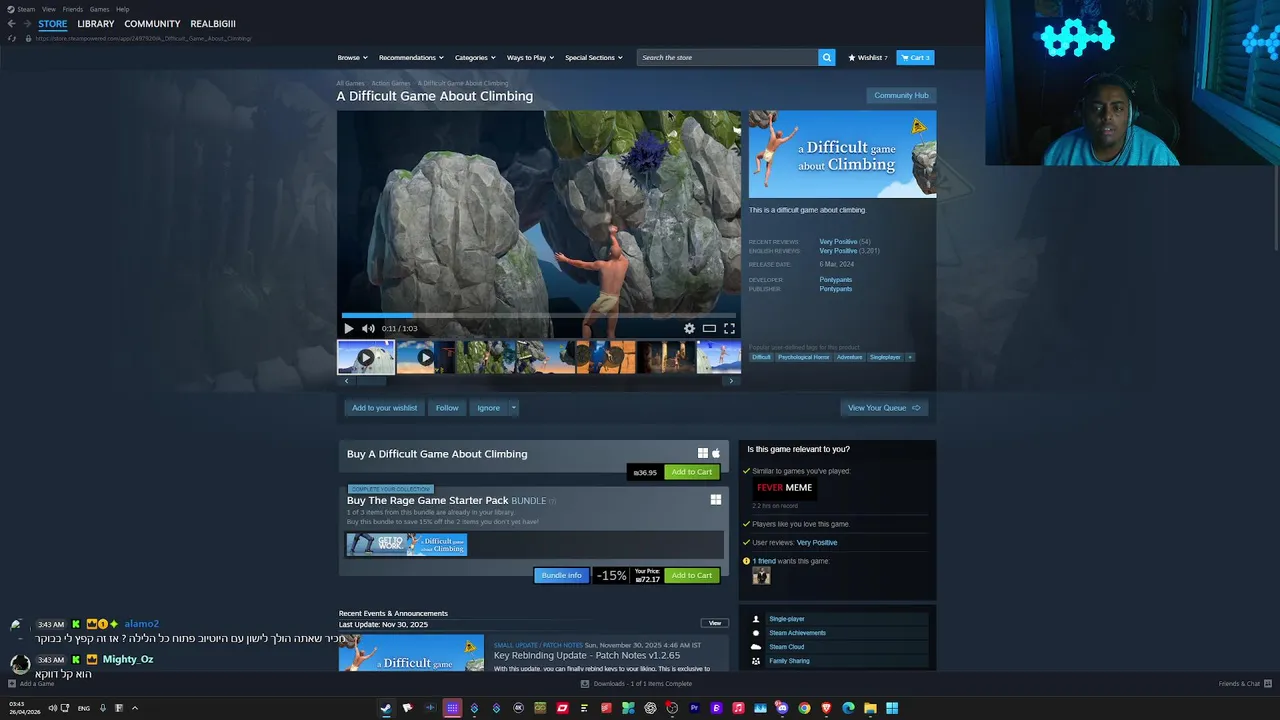Open the Community Hub
This screenshot has width=1280, height=720.
(901, 95)
